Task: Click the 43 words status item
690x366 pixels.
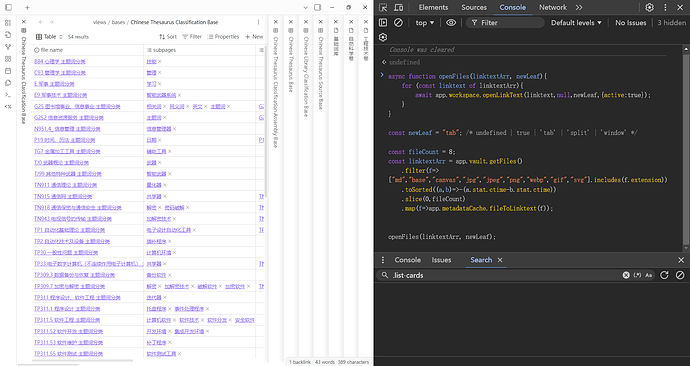Action: click(325, 362)
